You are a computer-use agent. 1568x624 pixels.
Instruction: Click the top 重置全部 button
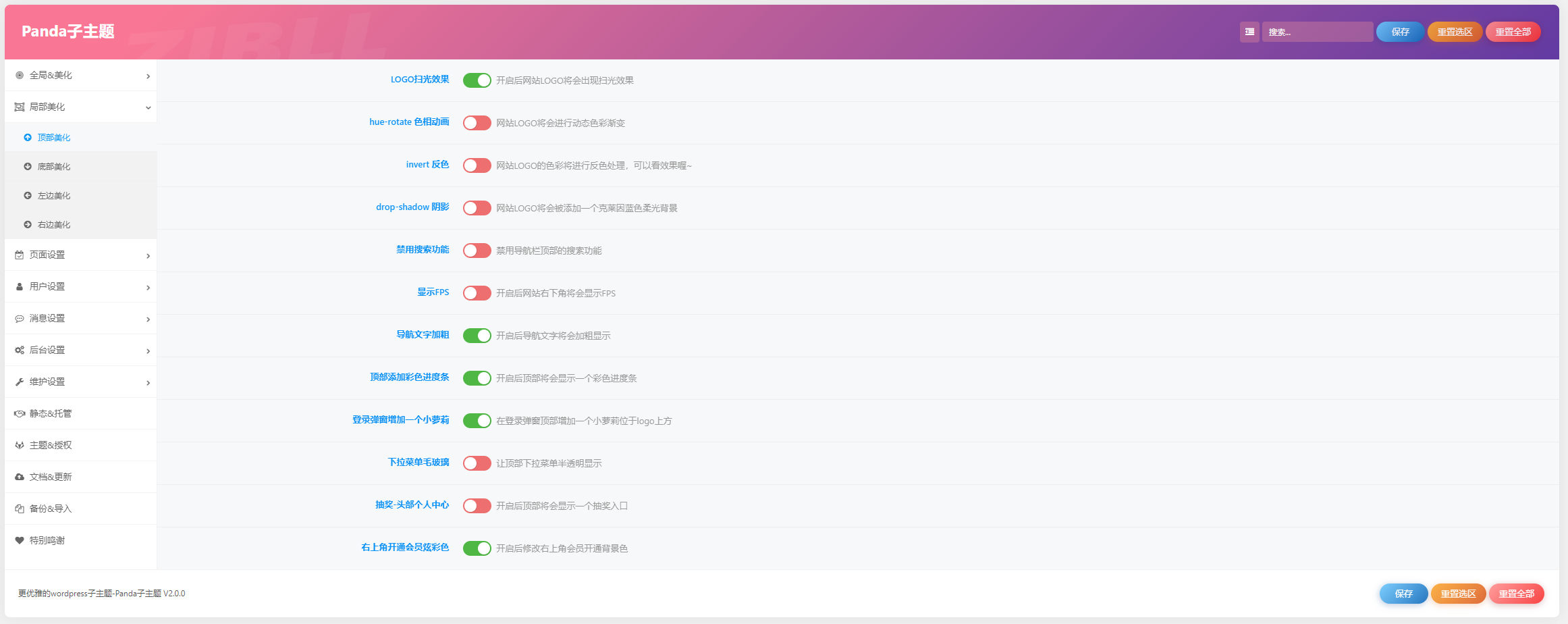coord(1513,32)
